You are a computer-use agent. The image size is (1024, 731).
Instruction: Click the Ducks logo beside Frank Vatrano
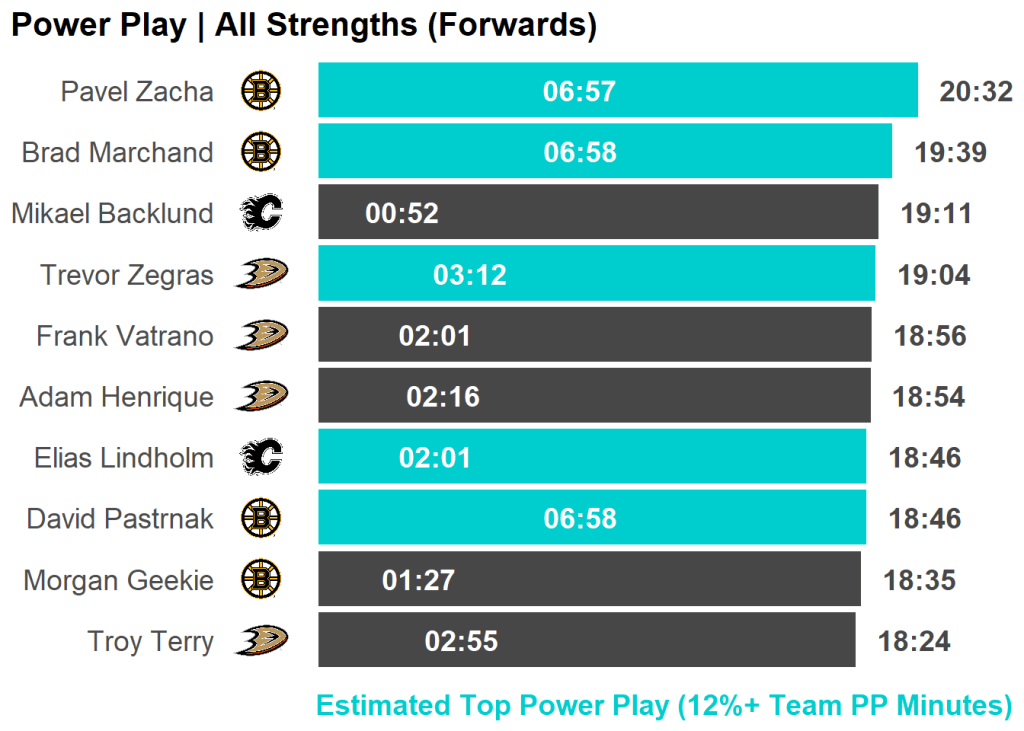tap(261, 335)
